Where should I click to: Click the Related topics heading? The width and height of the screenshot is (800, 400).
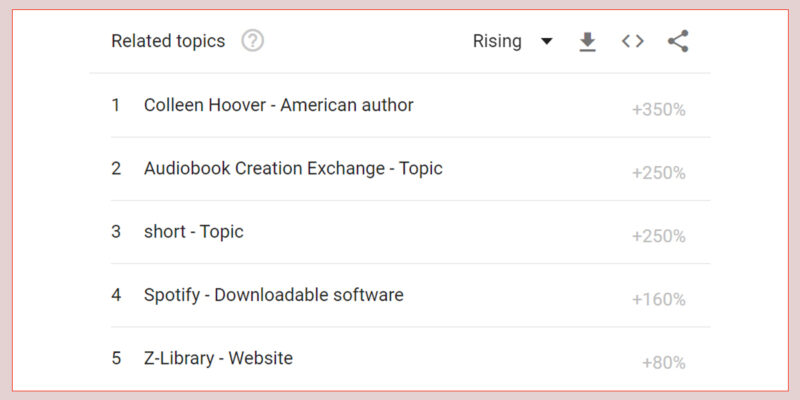pos(168,41)
